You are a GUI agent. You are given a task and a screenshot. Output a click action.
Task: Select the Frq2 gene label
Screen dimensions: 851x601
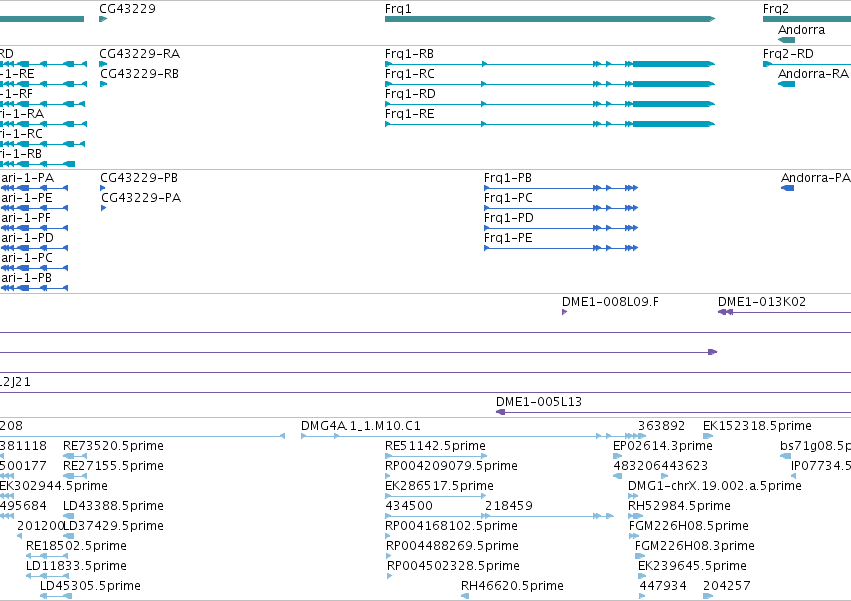[776, 9]
